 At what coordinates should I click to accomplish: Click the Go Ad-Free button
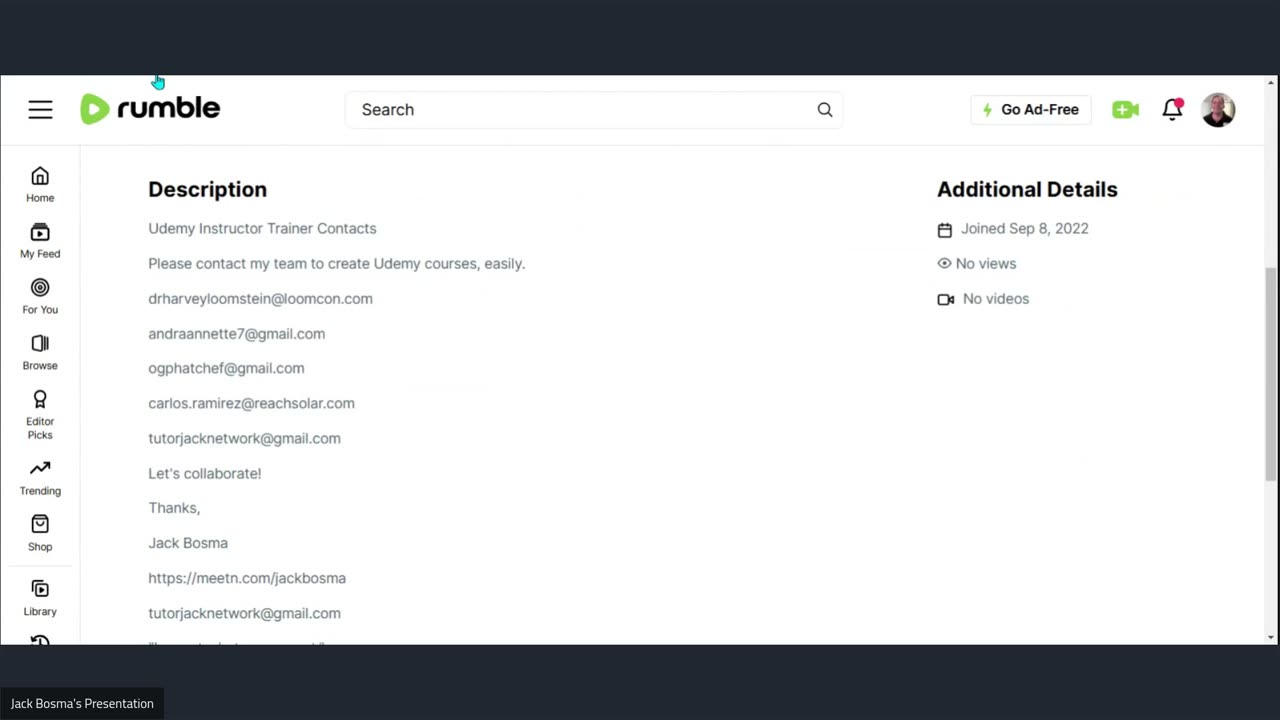point(1030,110)
